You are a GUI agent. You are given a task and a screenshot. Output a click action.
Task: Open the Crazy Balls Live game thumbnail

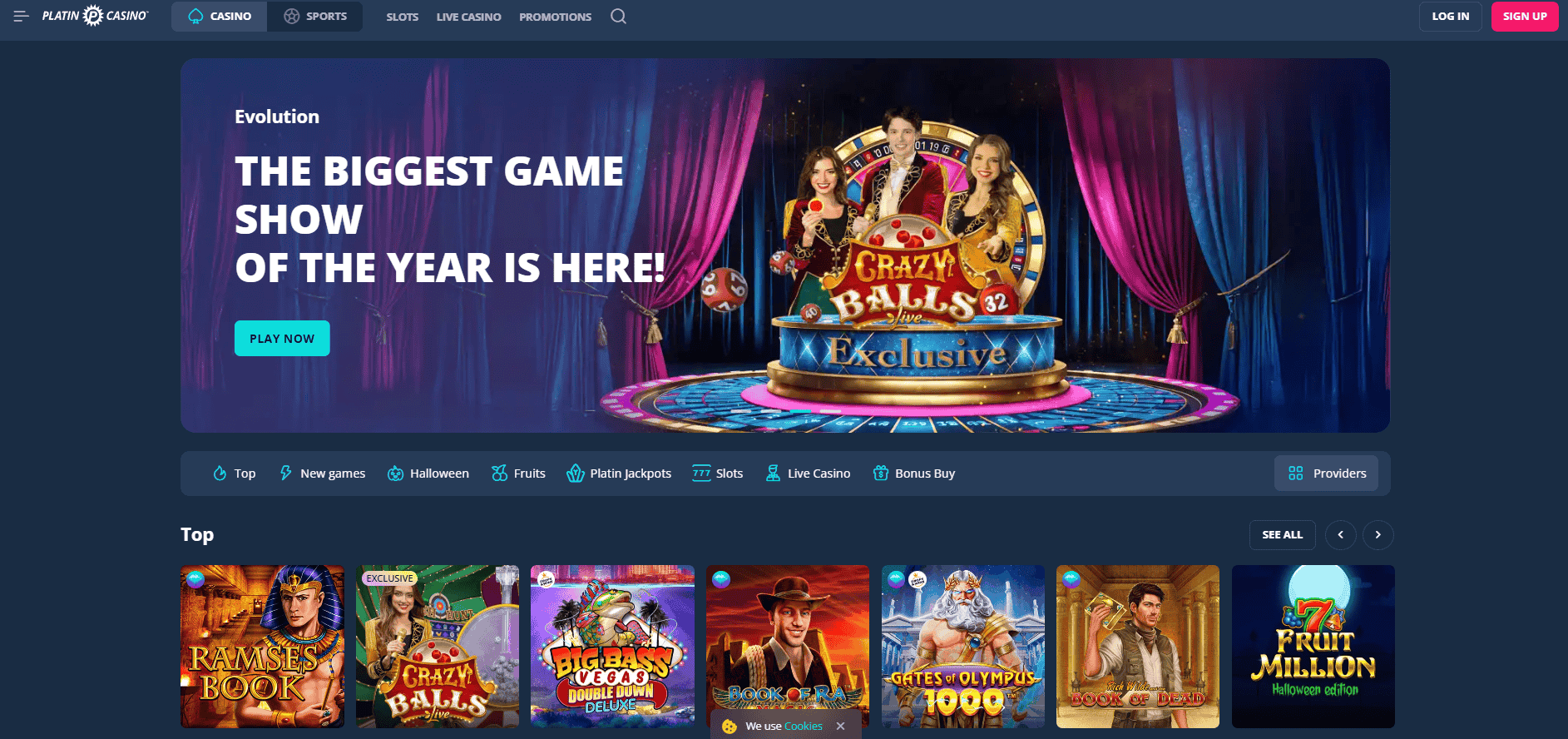tap(438, 647)
